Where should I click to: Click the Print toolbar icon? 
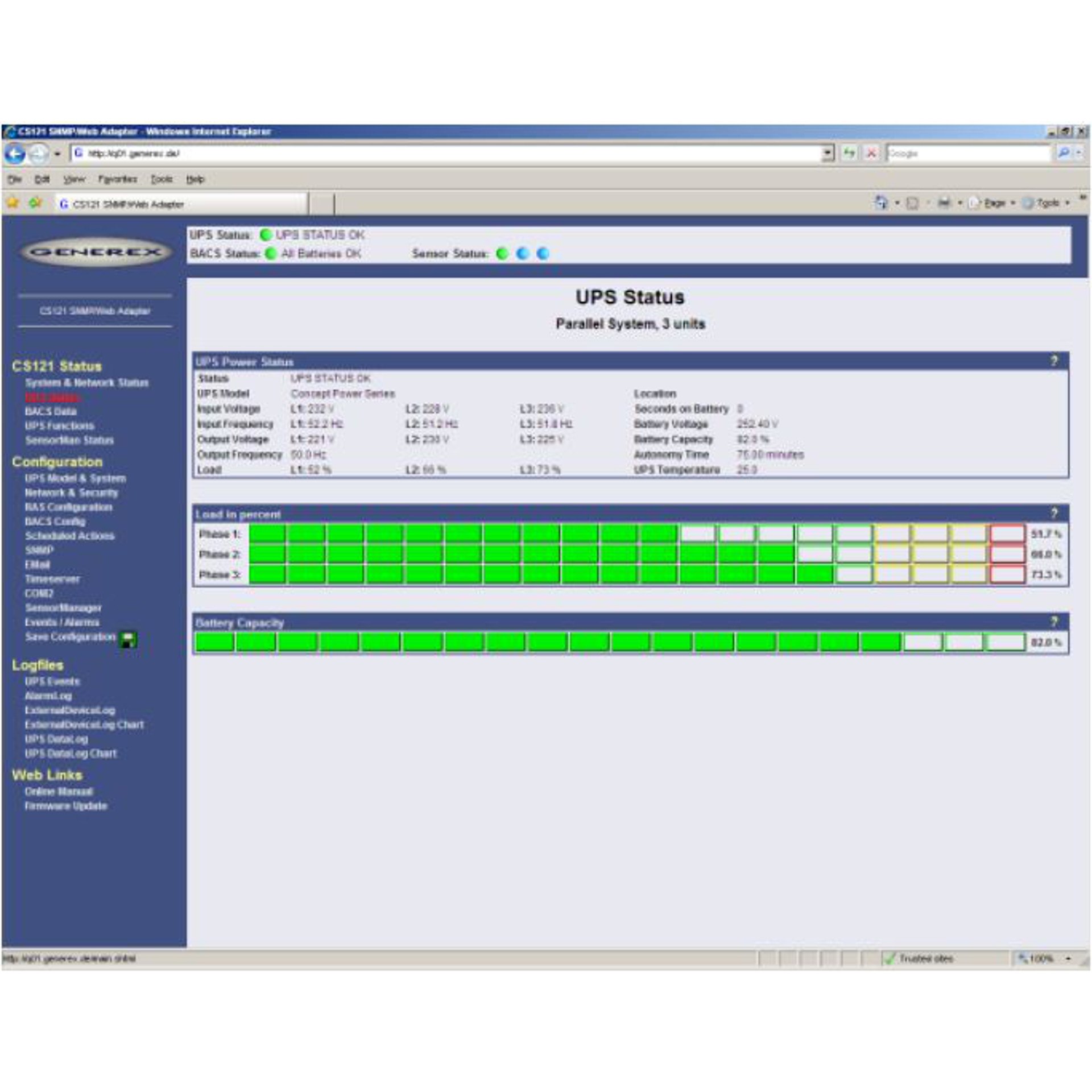pos(944,202)
